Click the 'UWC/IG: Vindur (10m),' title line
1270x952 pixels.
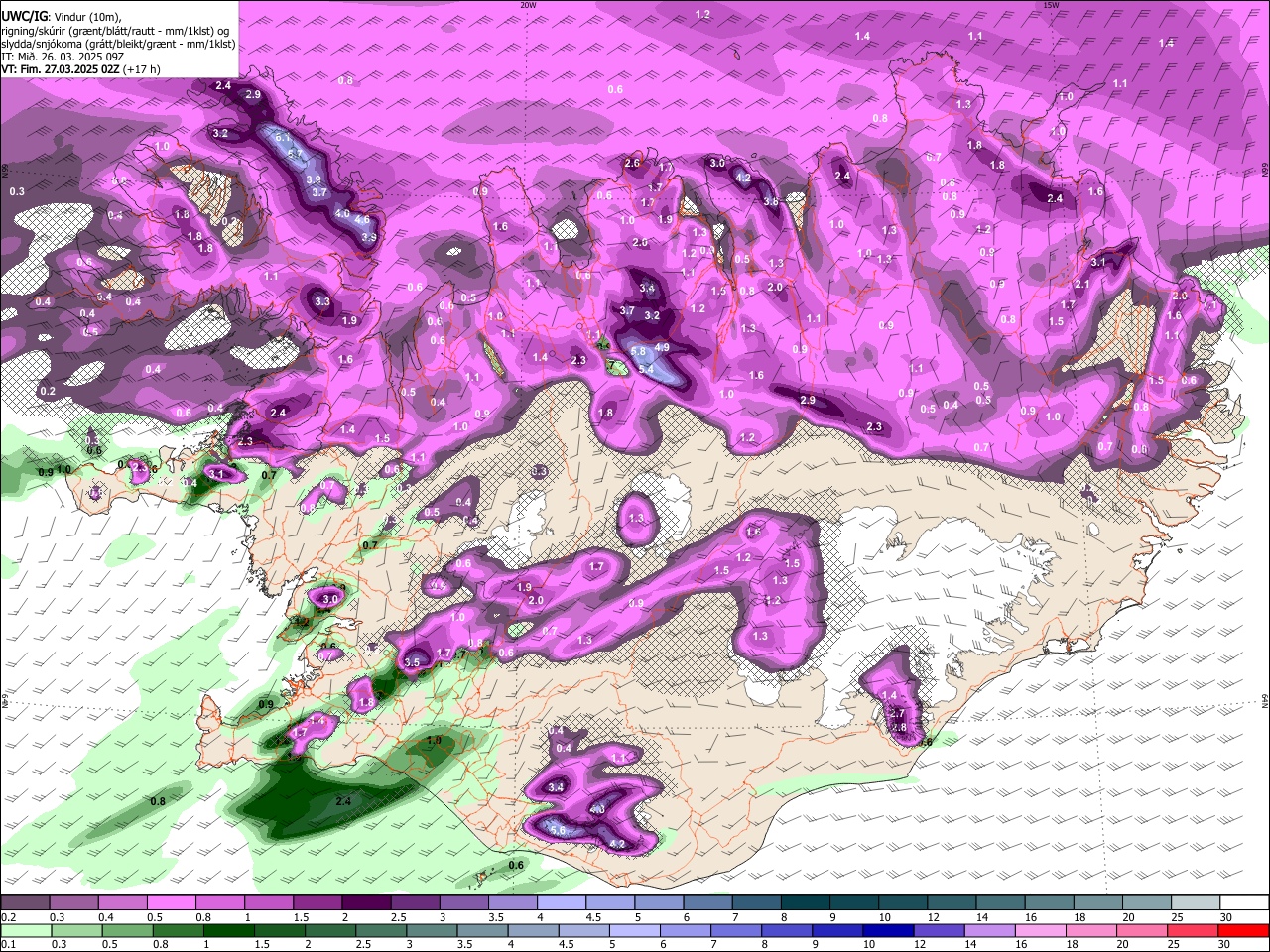coord(63,17)
